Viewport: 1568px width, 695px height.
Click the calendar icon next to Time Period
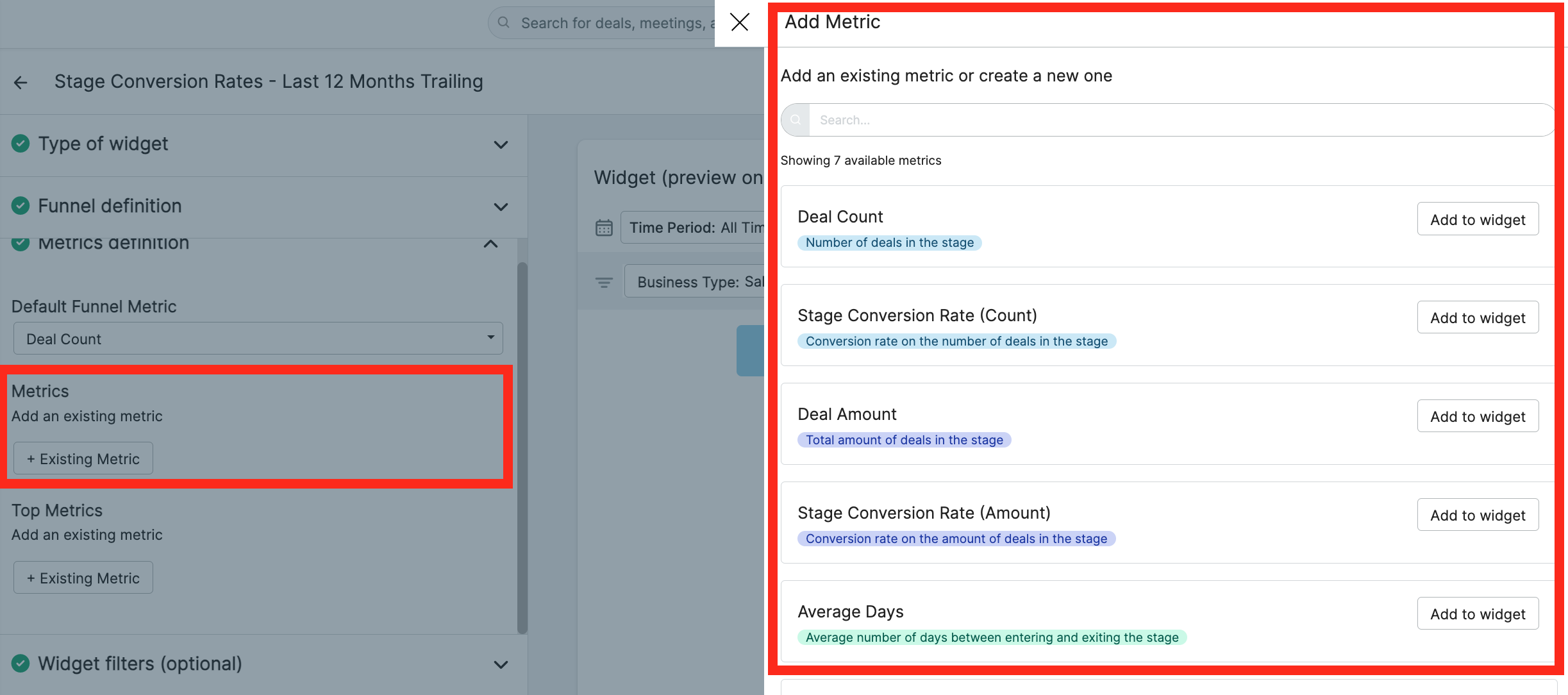tap(604, 228)
